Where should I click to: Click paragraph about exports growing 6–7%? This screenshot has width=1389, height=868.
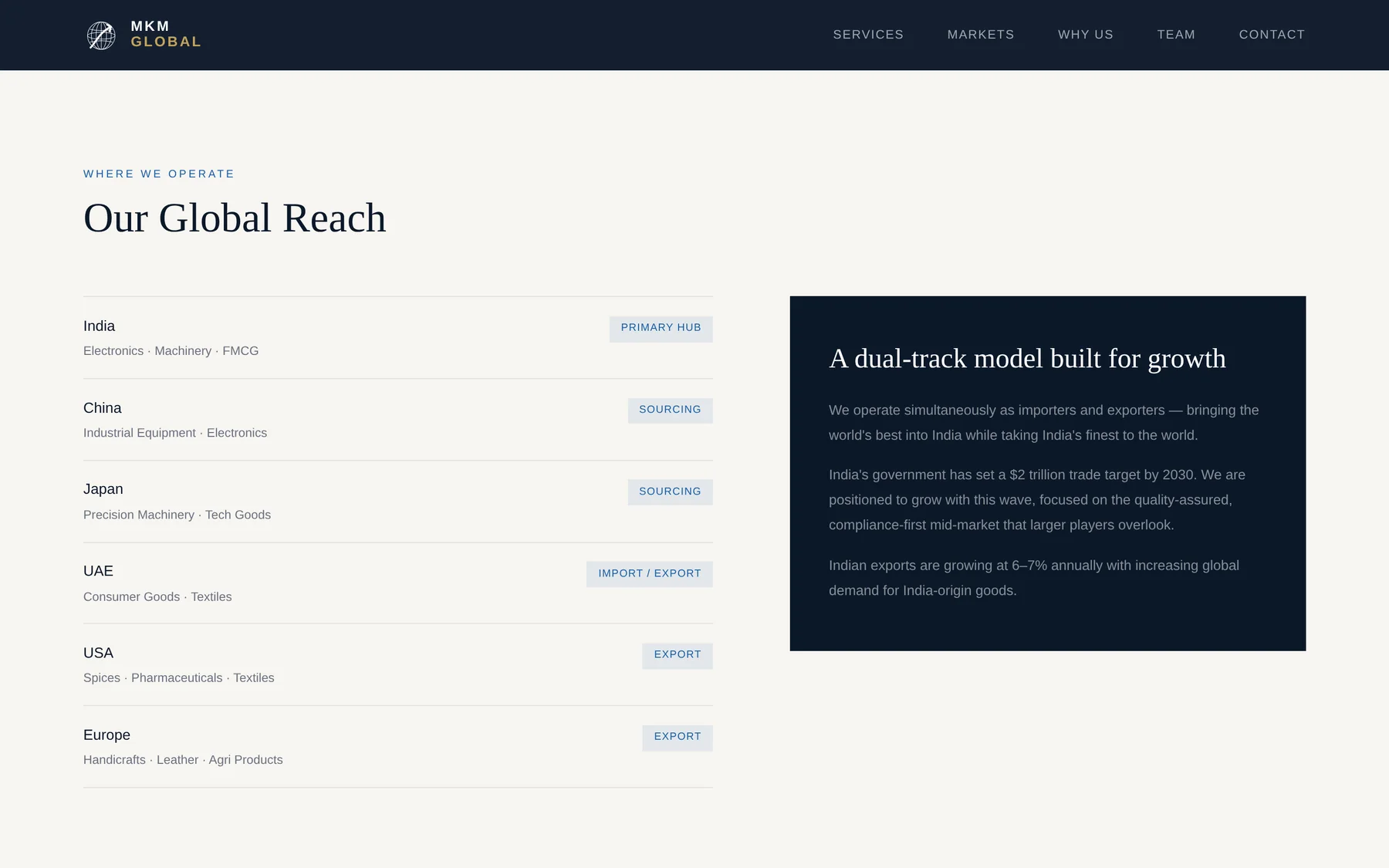tap(1034, 578)
